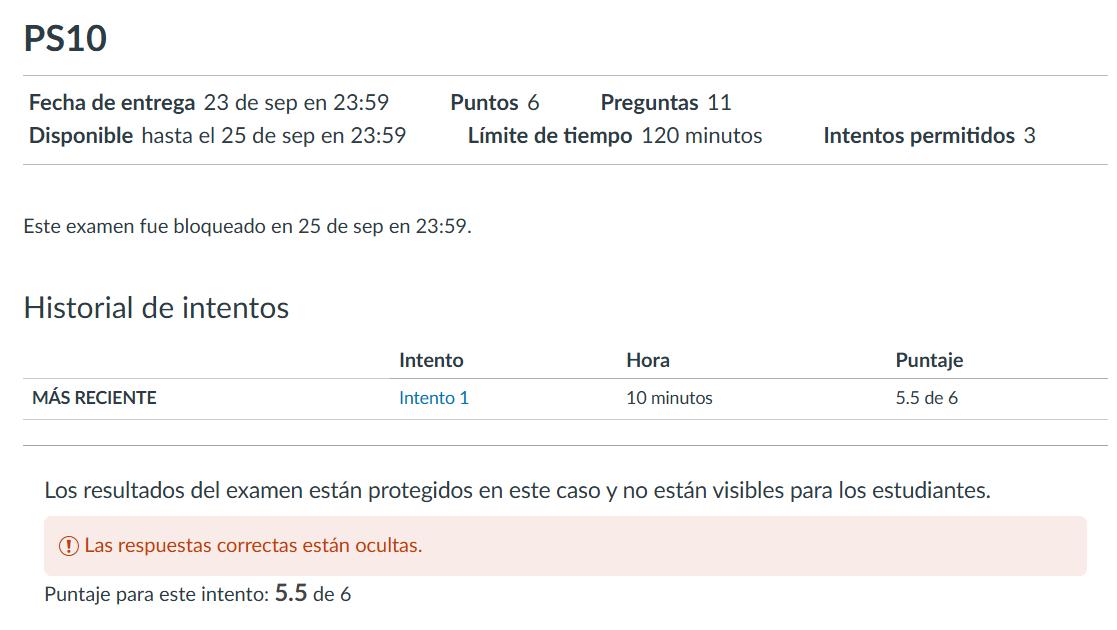This screenshot has height=630, width=1117.
Task: Click the exam locked notice text
Action: pos(247,226)
